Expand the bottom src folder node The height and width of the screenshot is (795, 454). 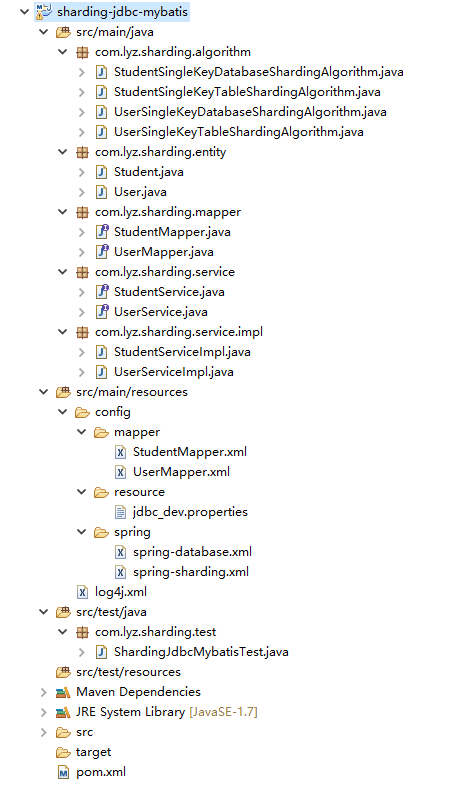(x=44, y=732)
